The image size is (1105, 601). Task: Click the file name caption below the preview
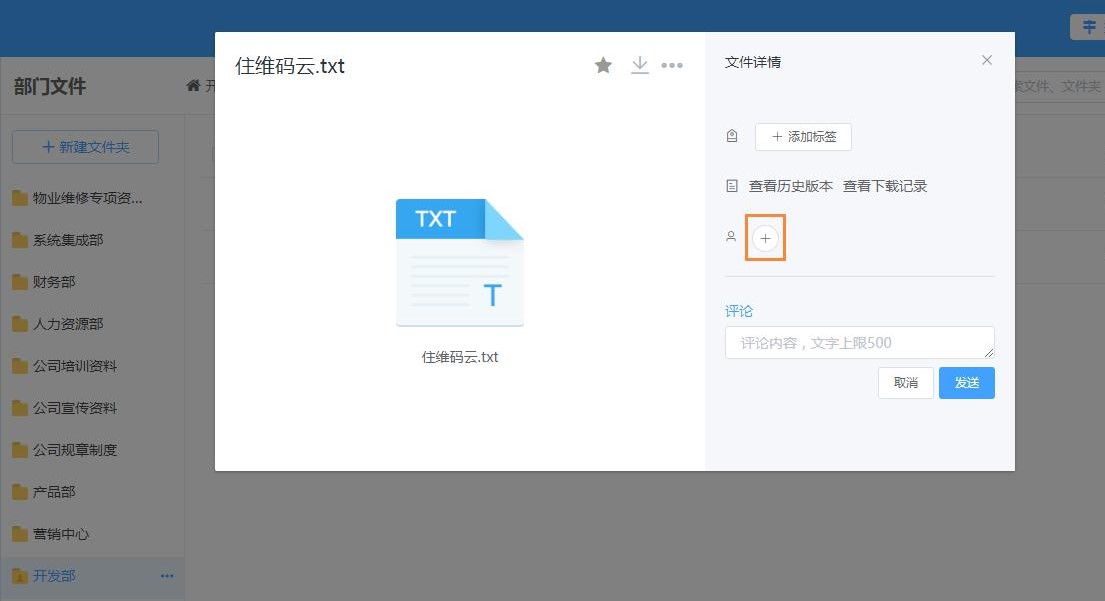tap(459, 357)
